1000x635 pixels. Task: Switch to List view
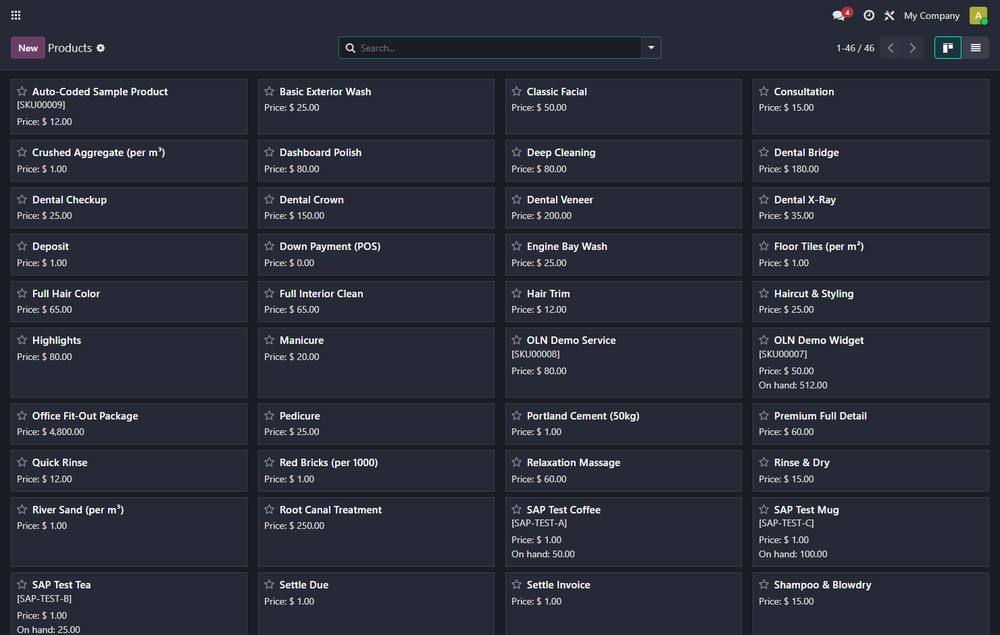(975, 48)
